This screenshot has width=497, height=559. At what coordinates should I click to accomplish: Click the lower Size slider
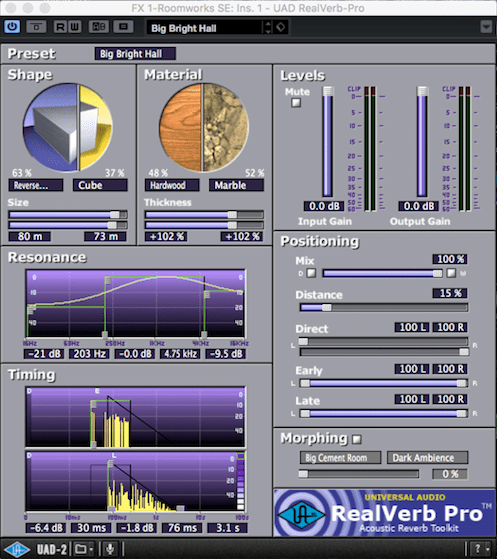pos(68,225)
